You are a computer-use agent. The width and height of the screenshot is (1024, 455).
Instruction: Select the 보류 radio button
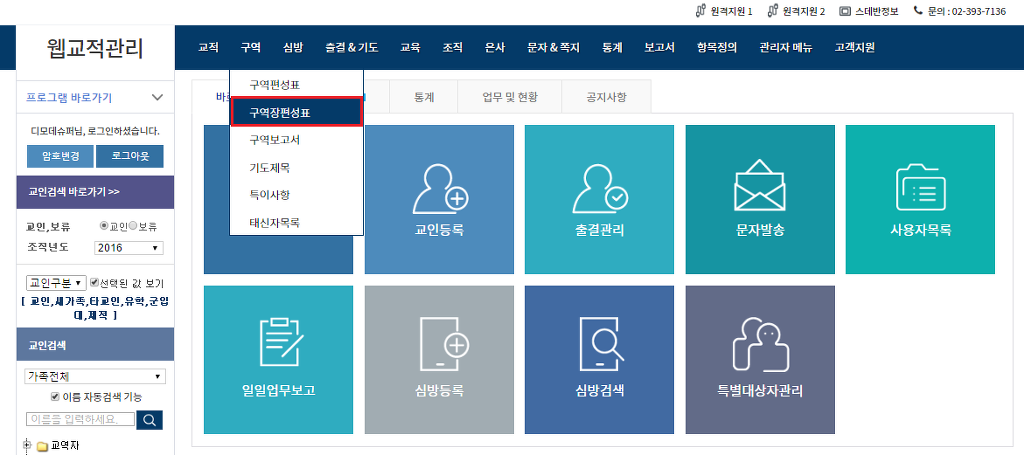click(133, 226)
